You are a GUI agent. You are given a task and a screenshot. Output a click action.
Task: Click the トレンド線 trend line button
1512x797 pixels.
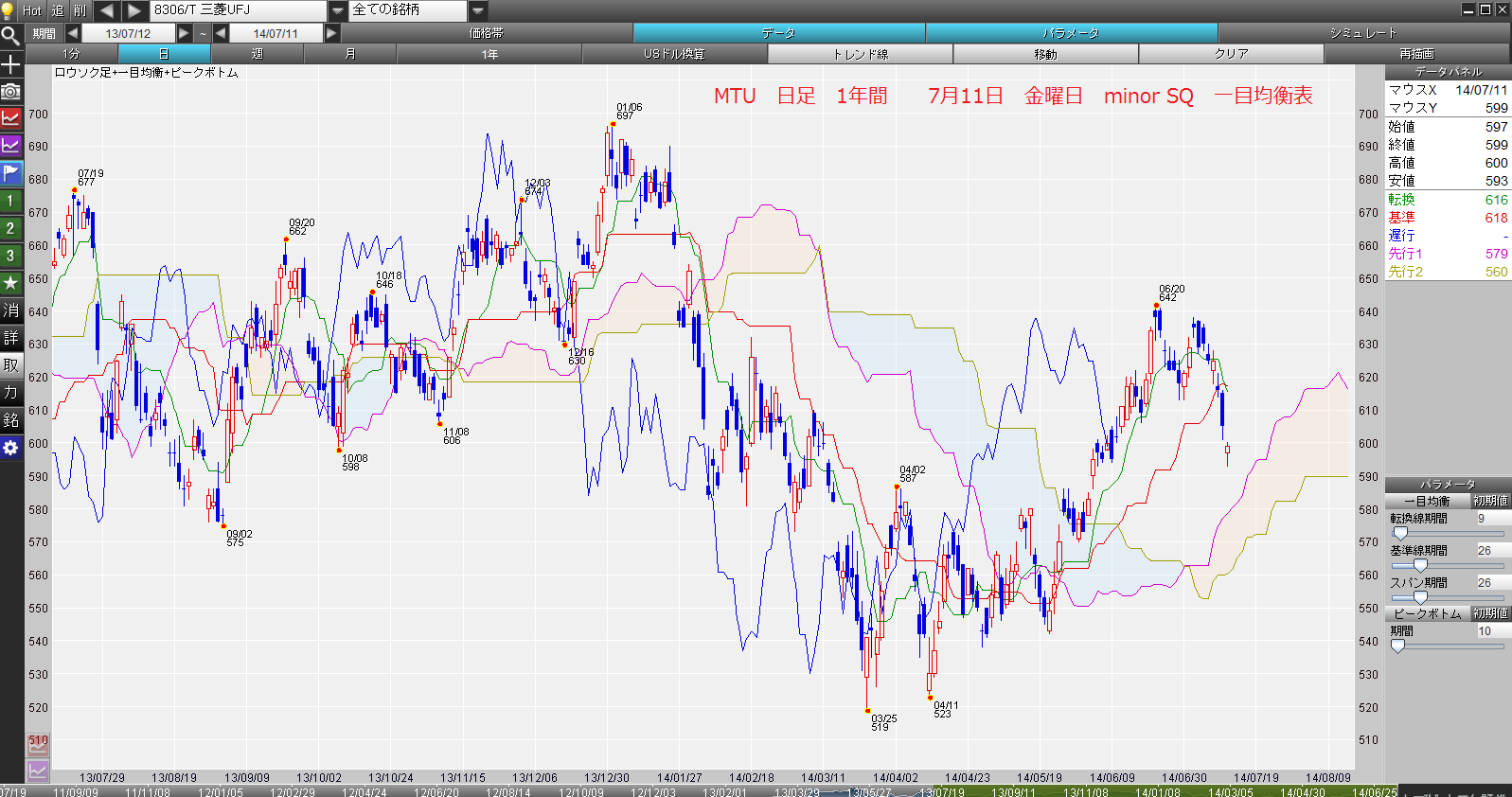[860, 54]
